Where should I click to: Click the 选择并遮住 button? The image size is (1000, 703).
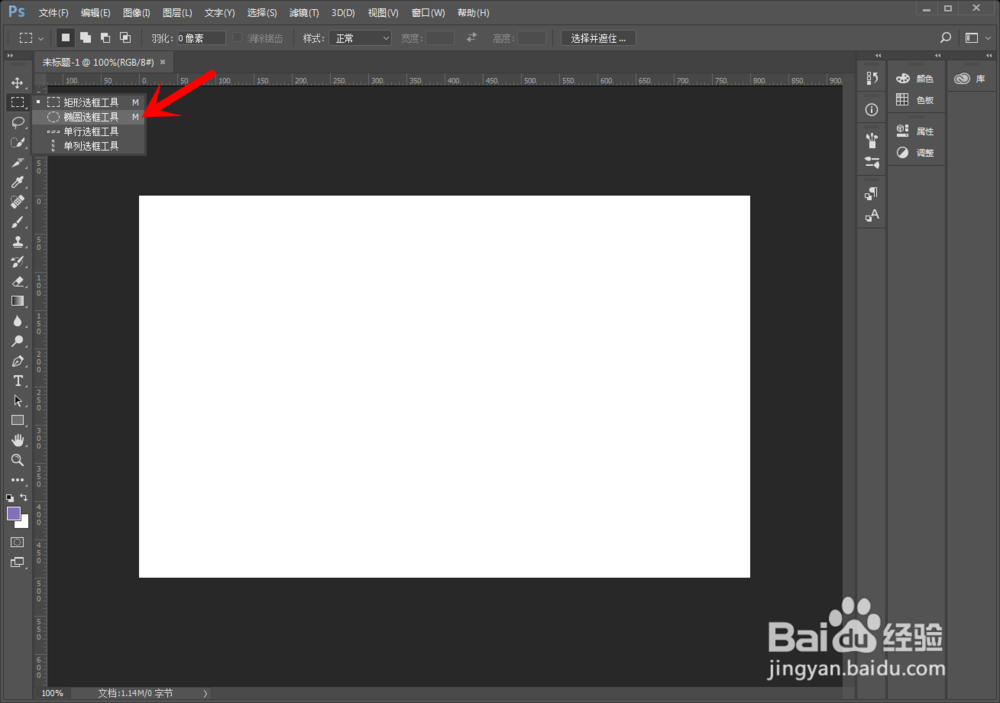point(598,38)
